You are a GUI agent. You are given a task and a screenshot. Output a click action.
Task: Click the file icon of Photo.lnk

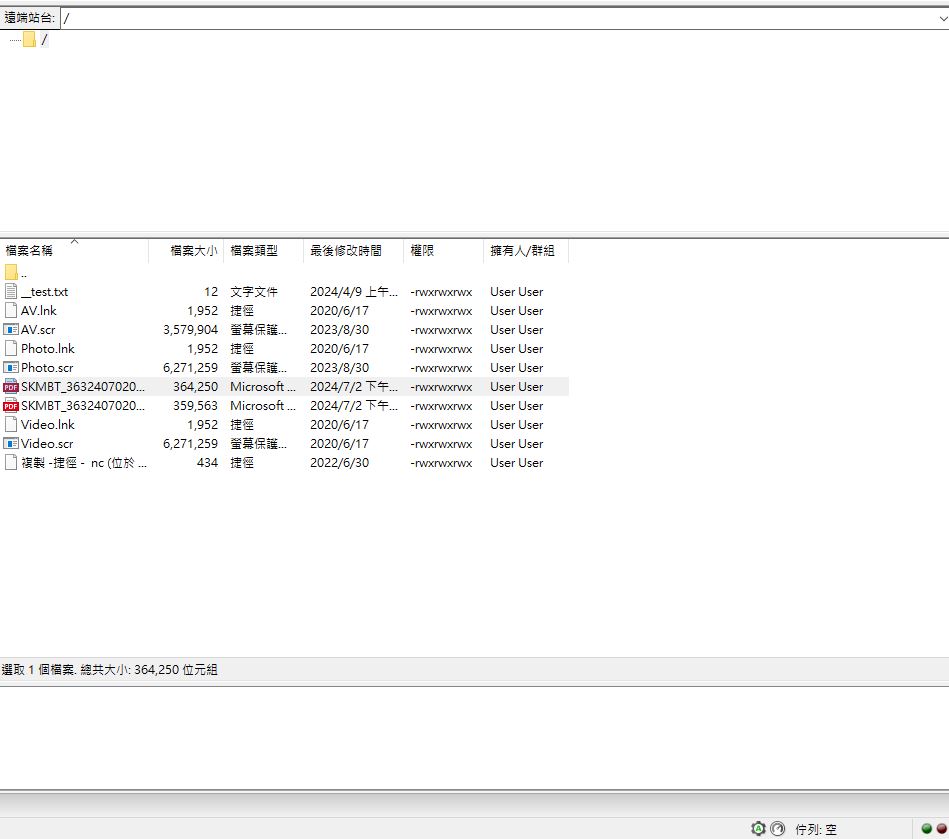[x=11, y=349]
